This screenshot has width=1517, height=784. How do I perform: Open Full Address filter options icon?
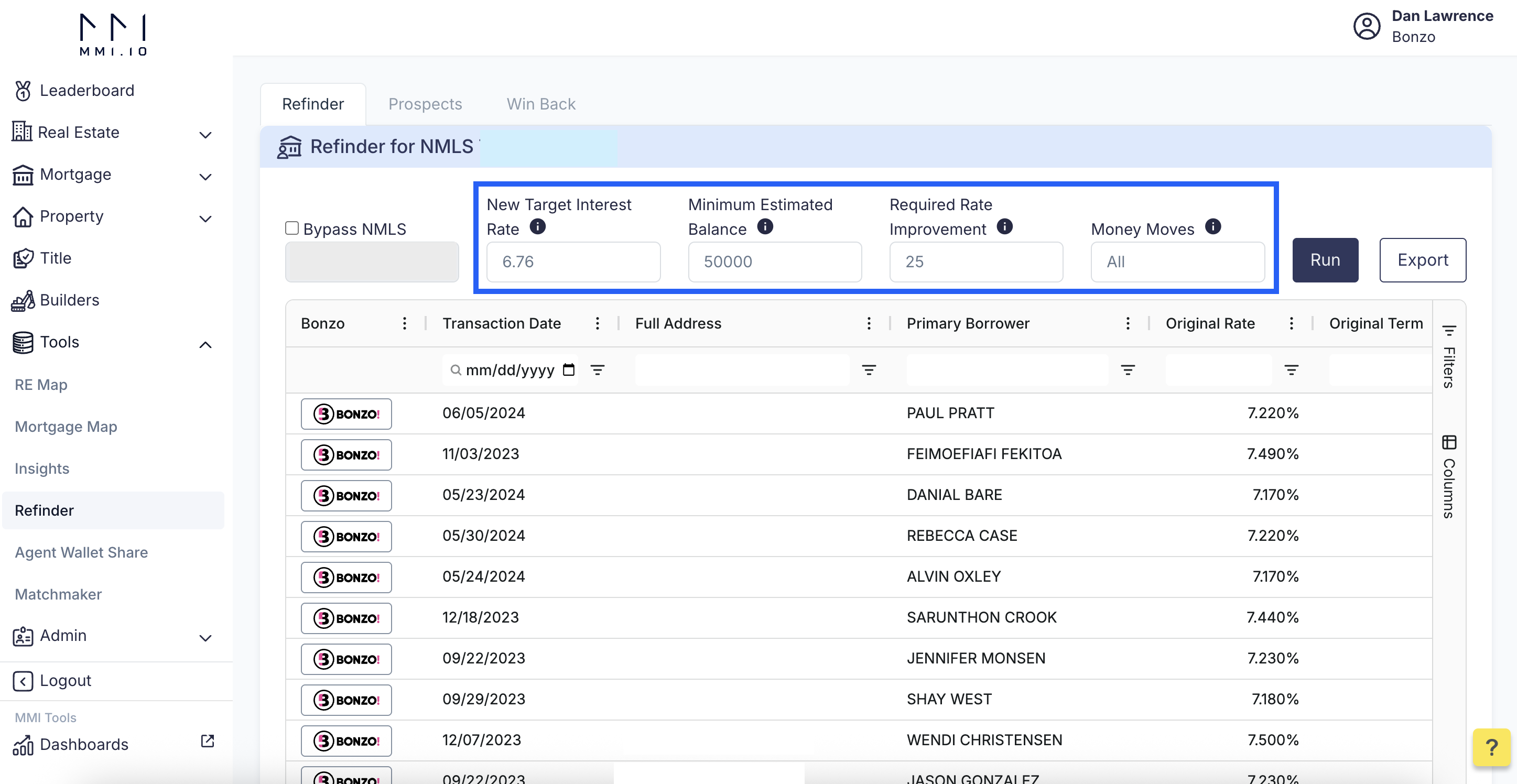tap(869, 370)
